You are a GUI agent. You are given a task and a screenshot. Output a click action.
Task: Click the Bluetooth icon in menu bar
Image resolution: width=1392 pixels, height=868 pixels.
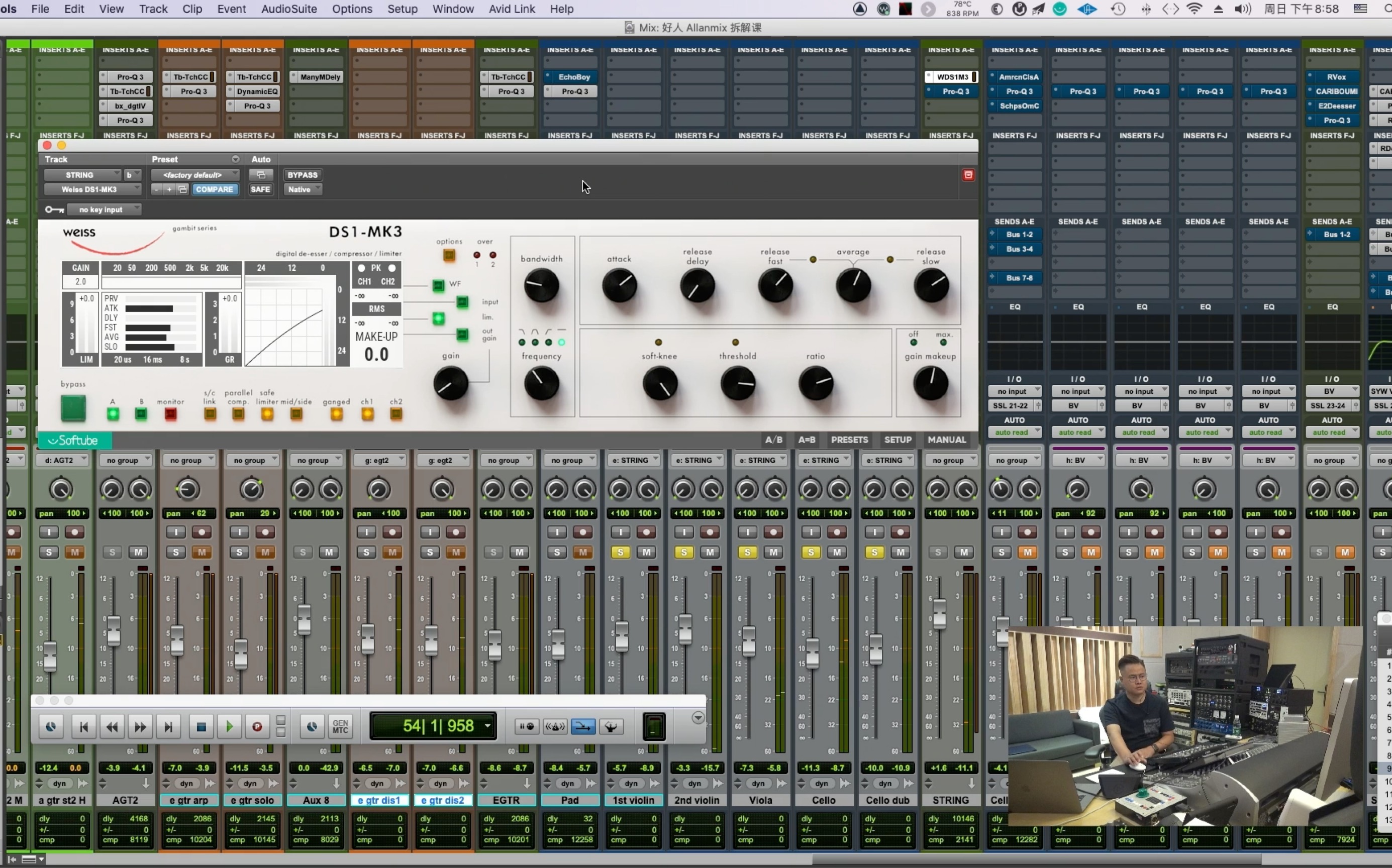[x=1146, y=9]
